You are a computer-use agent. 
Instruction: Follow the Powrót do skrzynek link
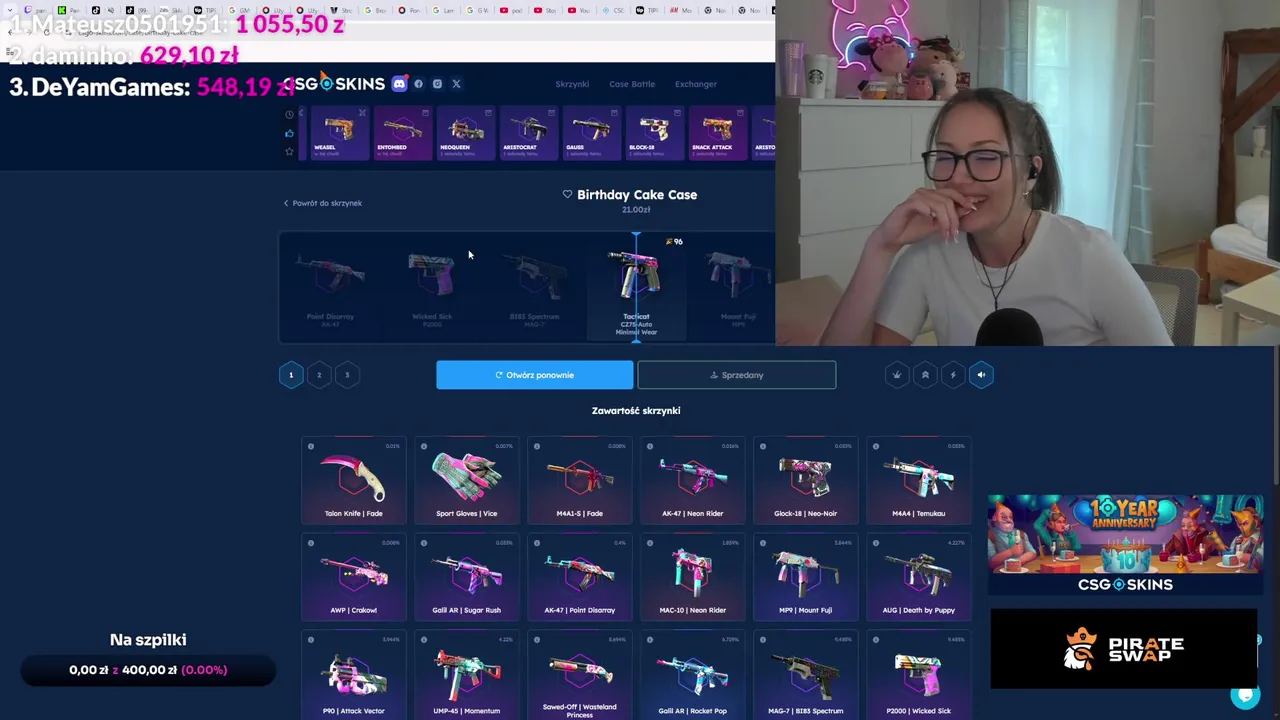point(322,203)
